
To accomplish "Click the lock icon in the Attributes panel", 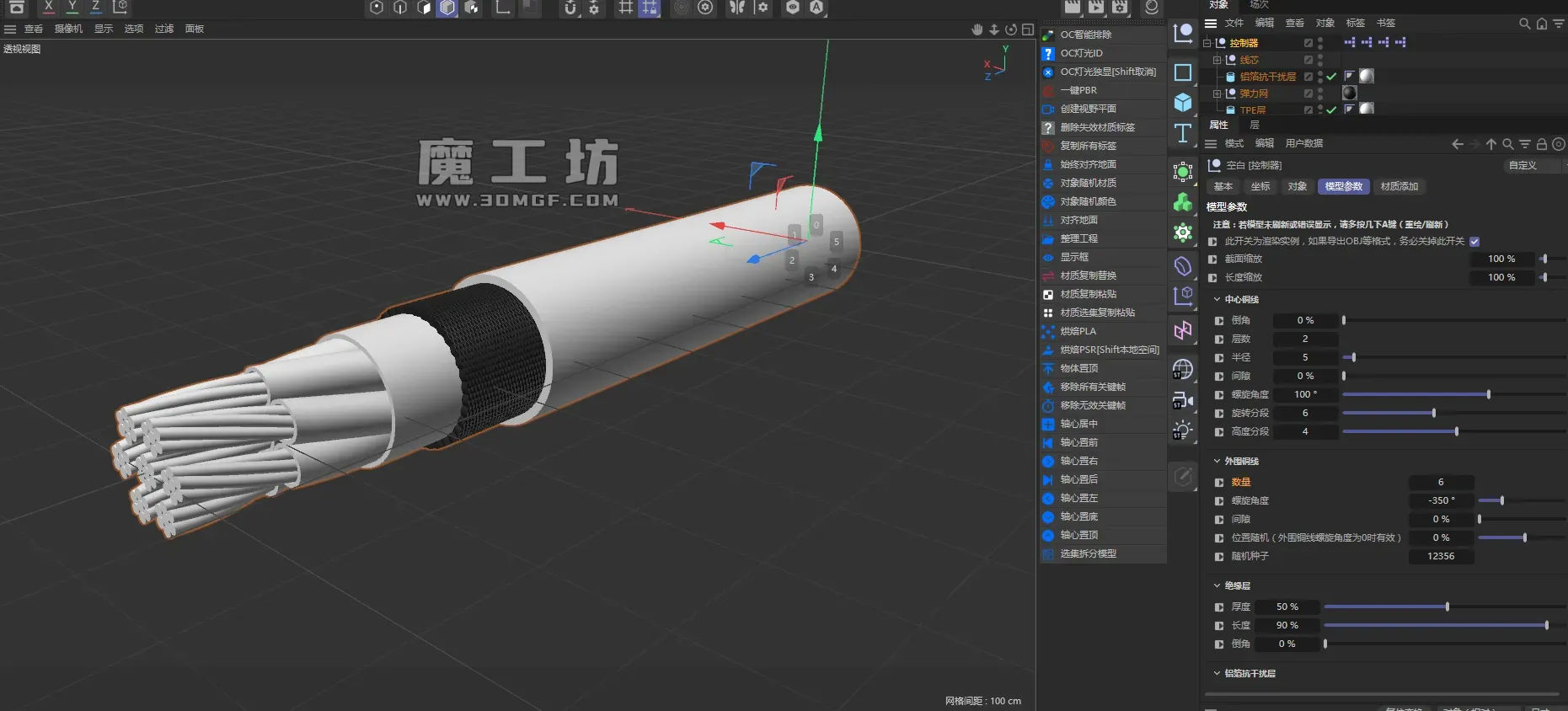I will [x=1542, y=144].
